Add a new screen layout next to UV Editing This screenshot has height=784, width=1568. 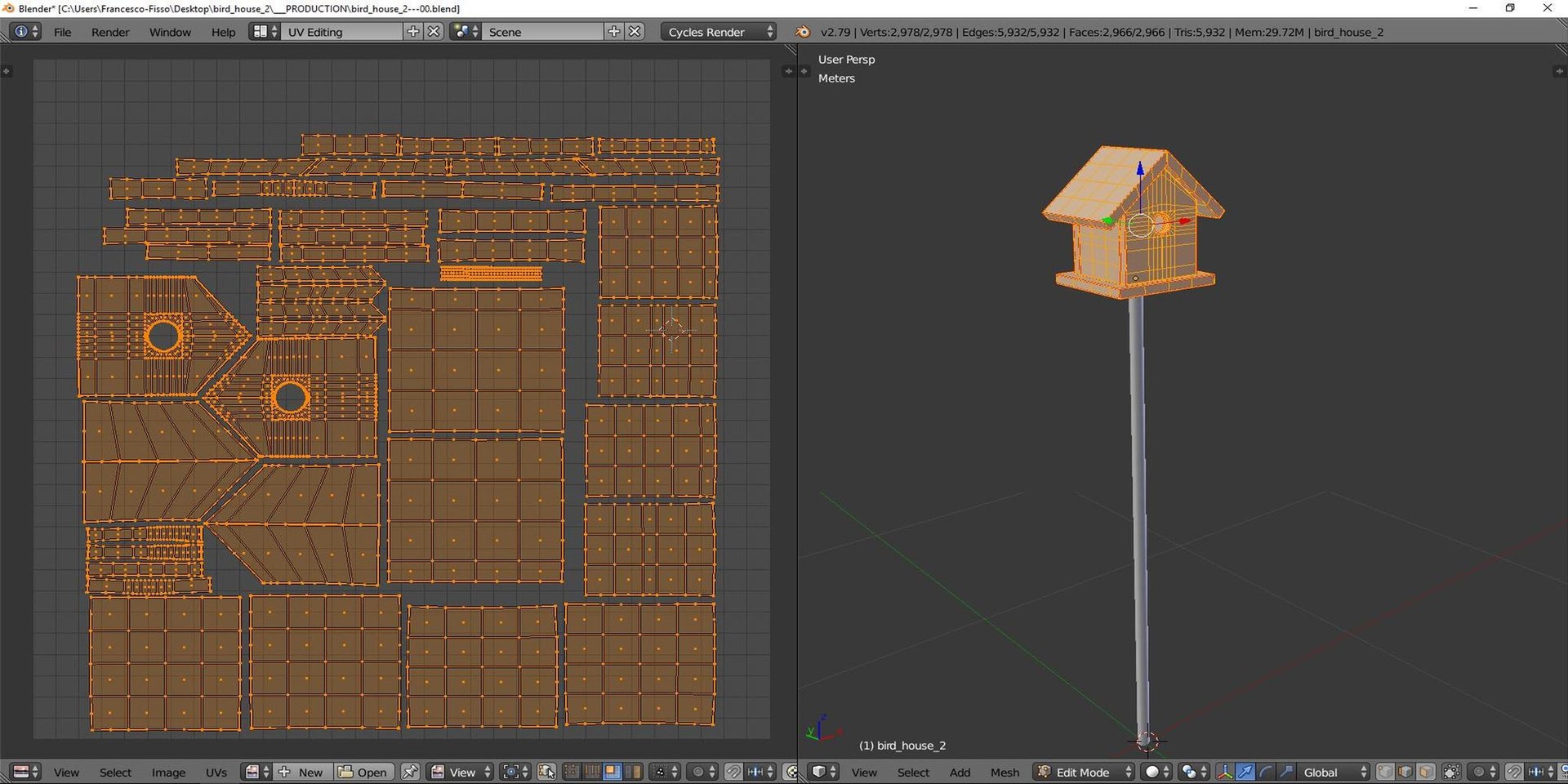413,32
